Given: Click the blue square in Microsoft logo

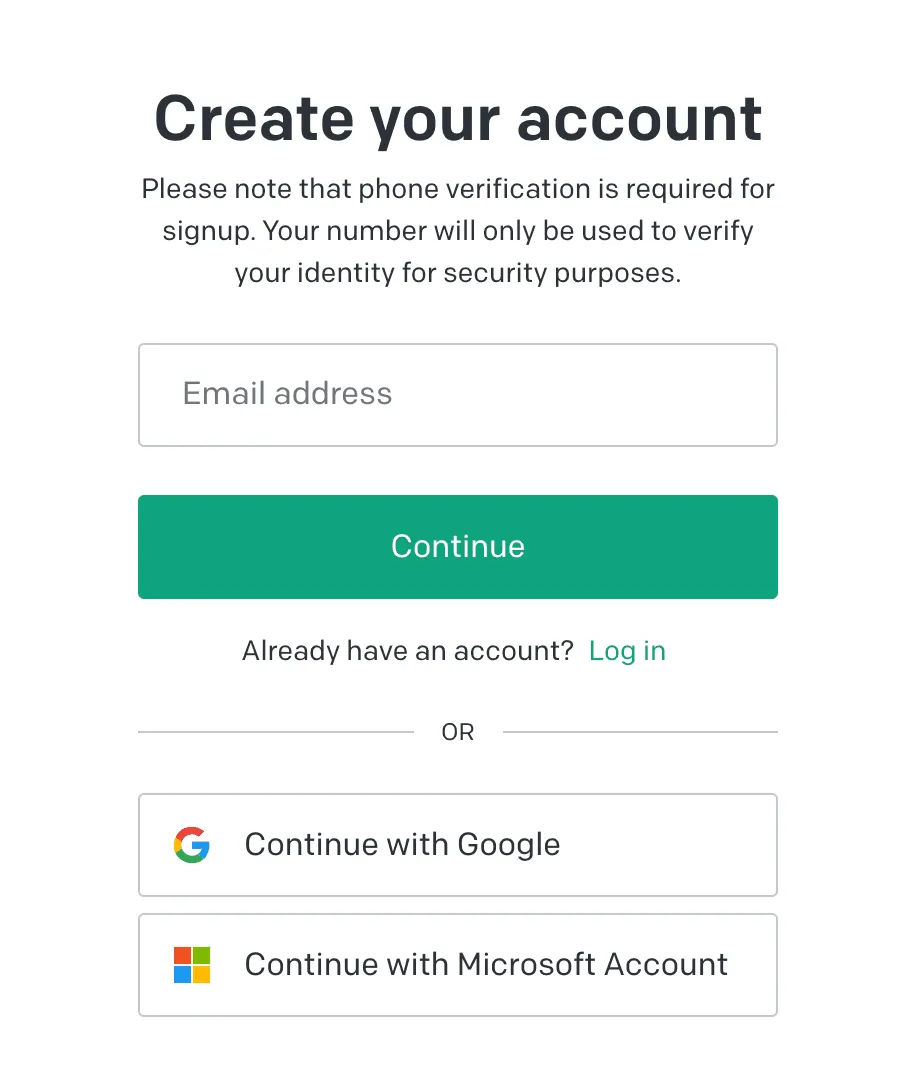Looking at the screenshot, I should click(x=182, y=974).
